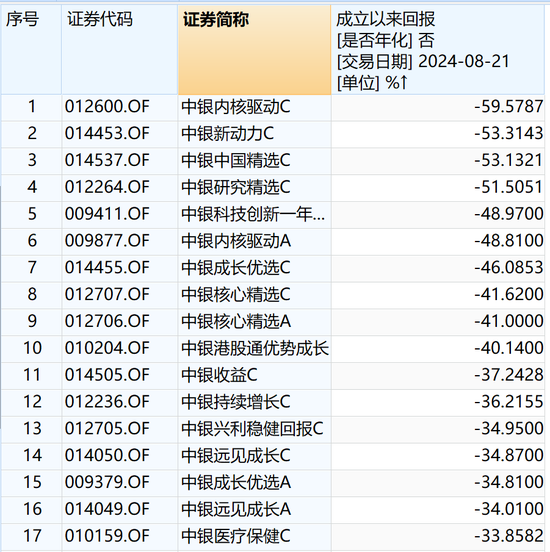Open fund 中银新动力C
This screenshot has width=550, height=552.
[x=227, y=133]
